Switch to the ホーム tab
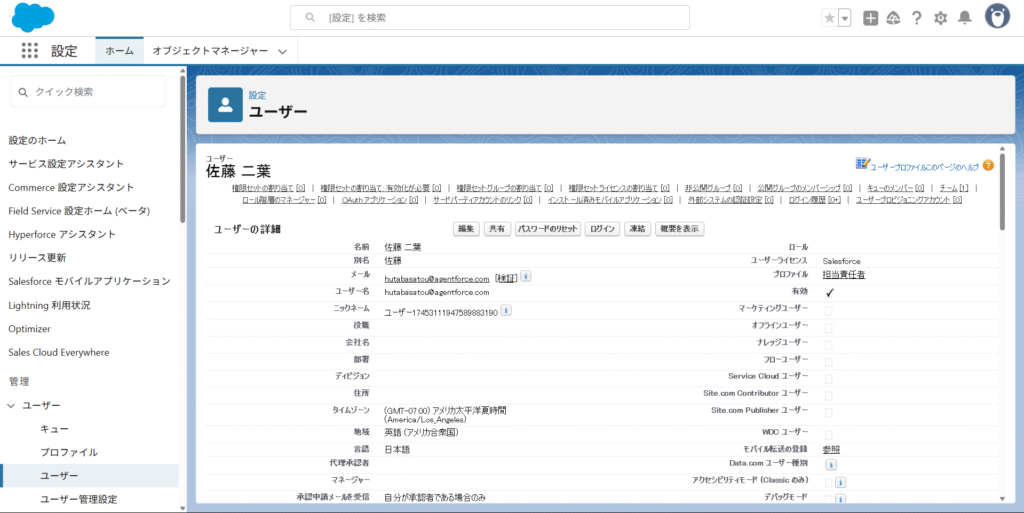 click(x=120, y=51)
